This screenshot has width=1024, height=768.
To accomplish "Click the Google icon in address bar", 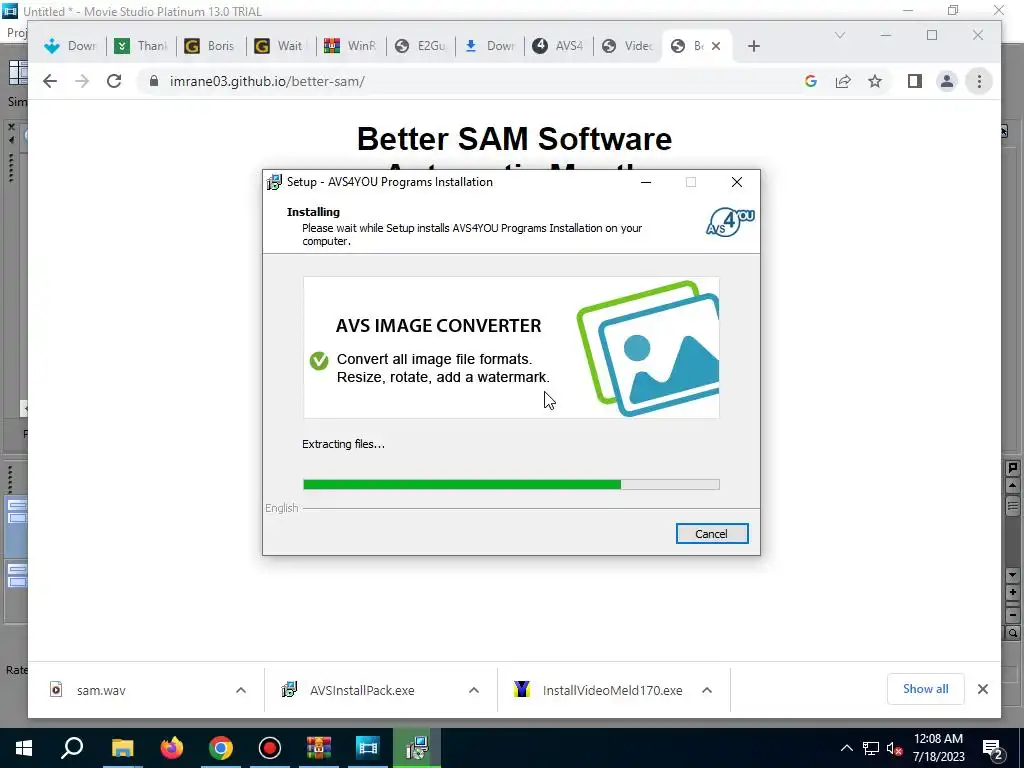I will click(810, 81).
